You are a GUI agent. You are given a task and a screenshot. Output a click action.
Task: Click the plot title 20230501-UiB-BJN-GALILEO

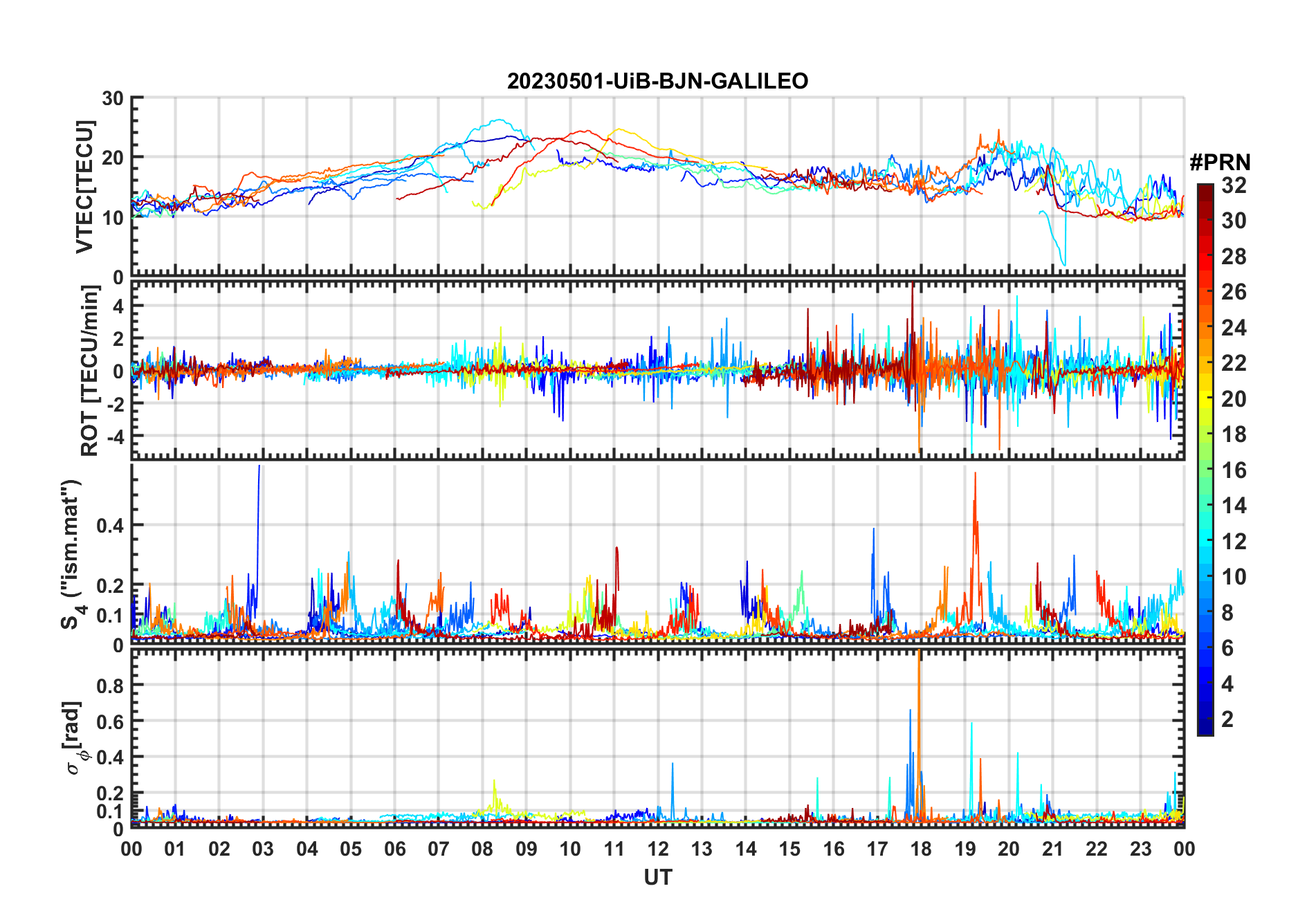[x=657, y=81]
